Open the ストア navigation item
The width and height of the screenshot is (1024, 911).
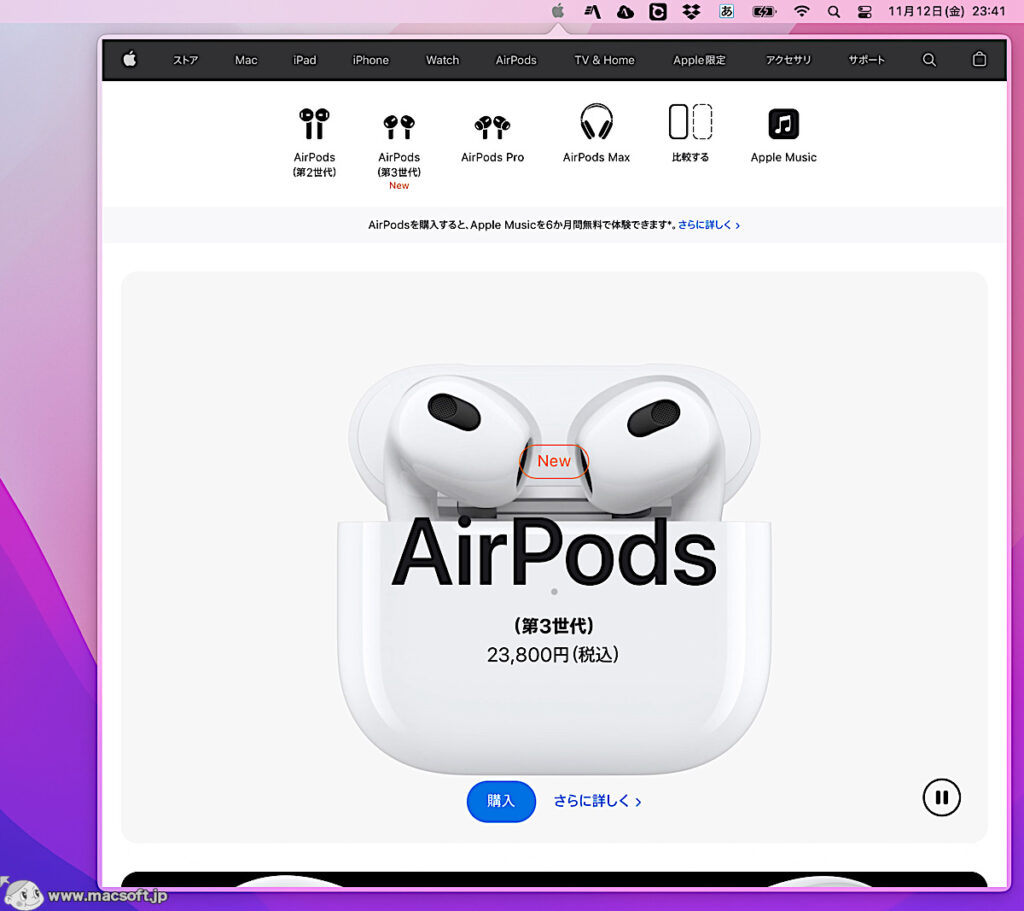(x=185, y=60)
